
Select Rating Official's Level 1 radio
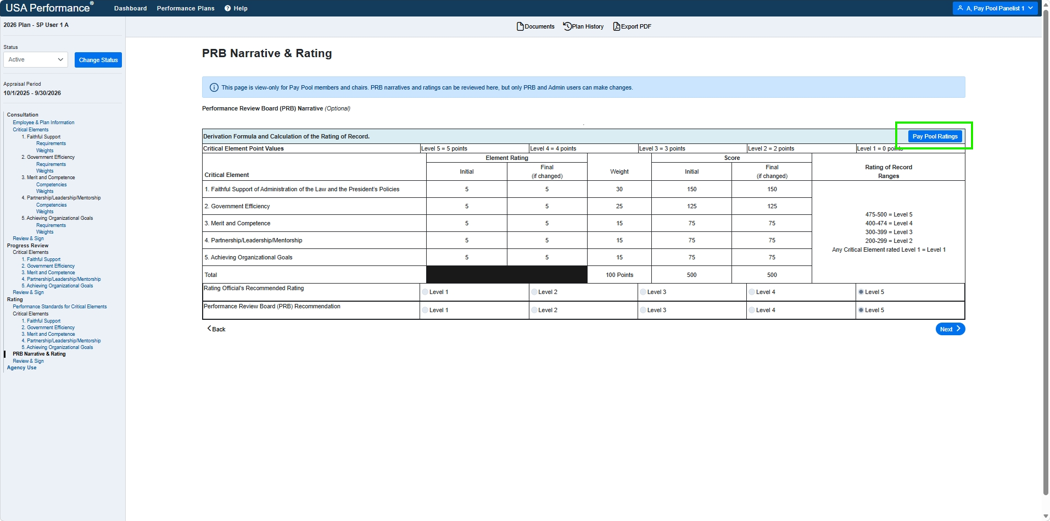pyautogui.click(x=425, y=292)
